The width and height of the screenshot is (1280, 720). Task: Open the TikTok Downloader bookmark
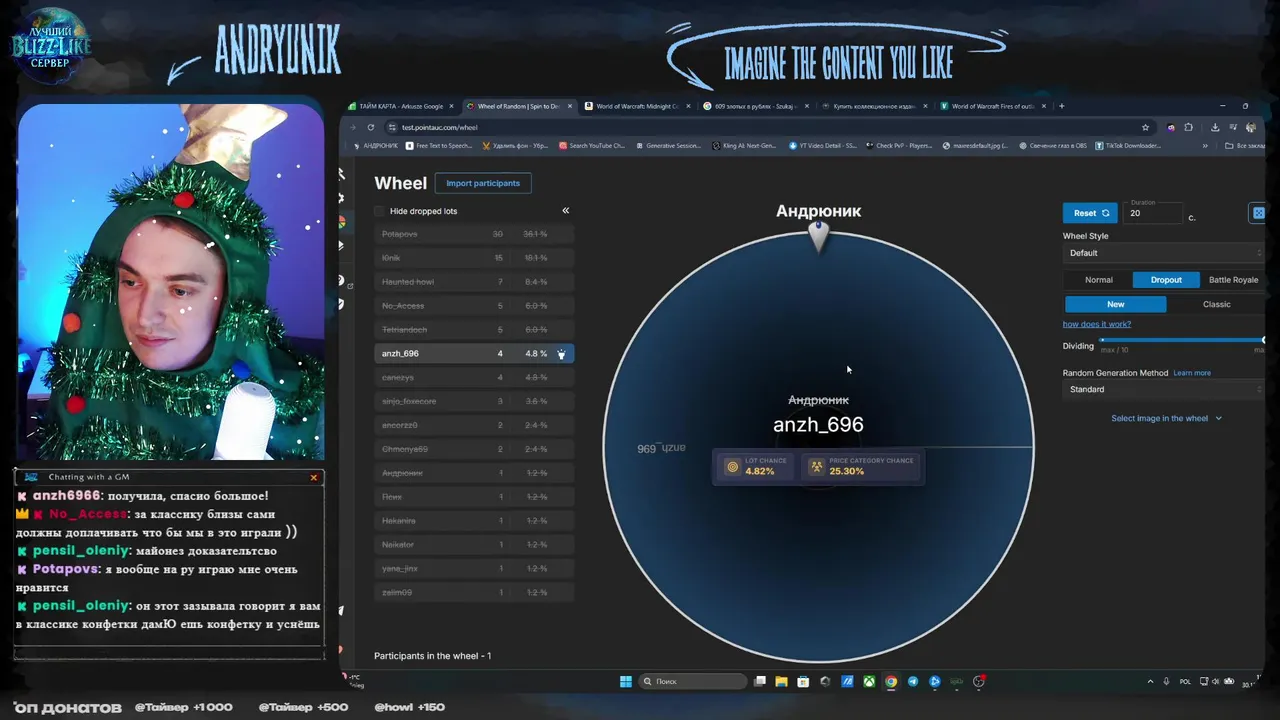tap(1128, 146)
